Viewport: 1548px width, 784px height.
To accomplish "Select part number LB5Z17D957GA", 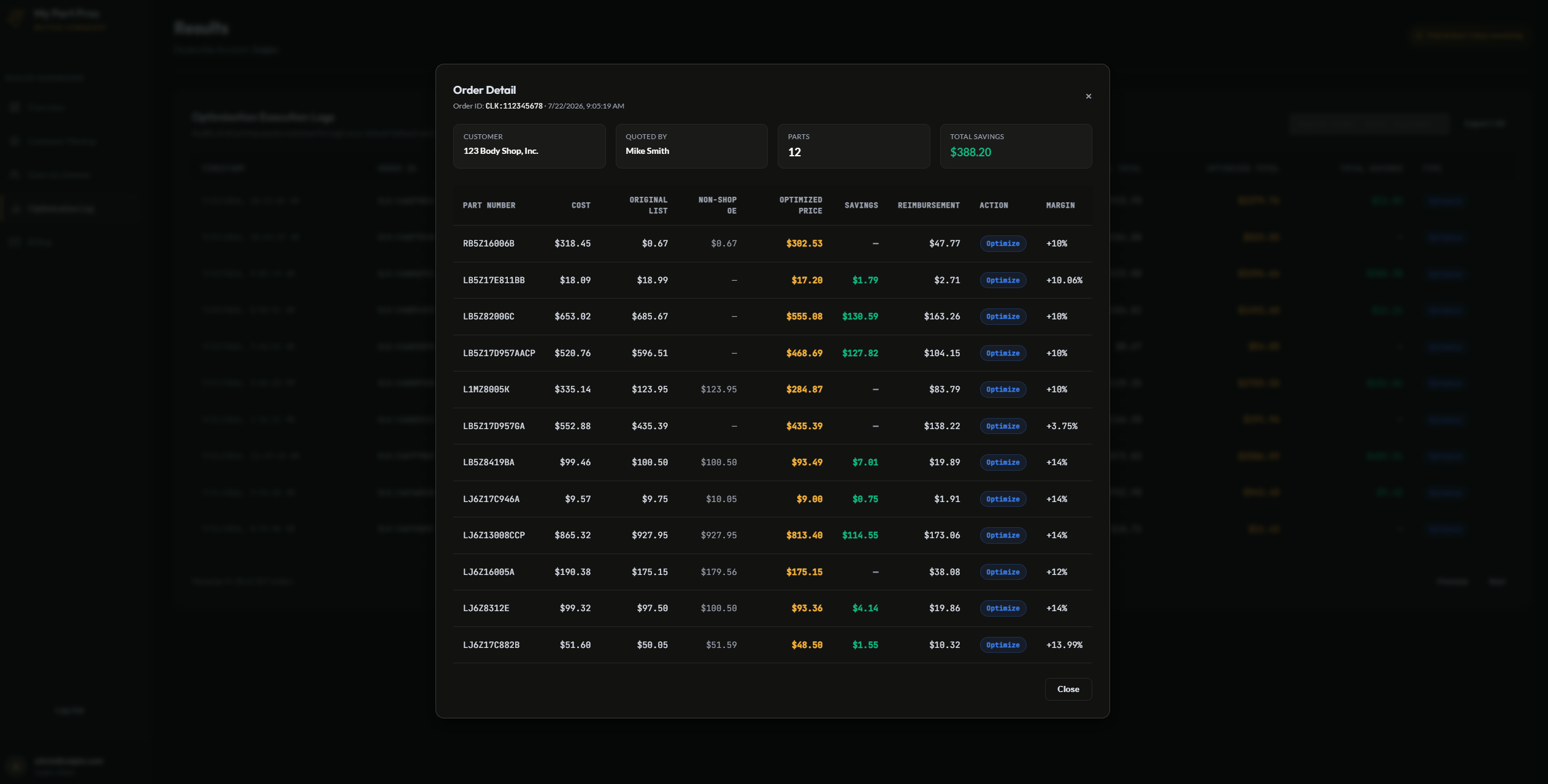I will pyautogui.click(x=494, y=426).
